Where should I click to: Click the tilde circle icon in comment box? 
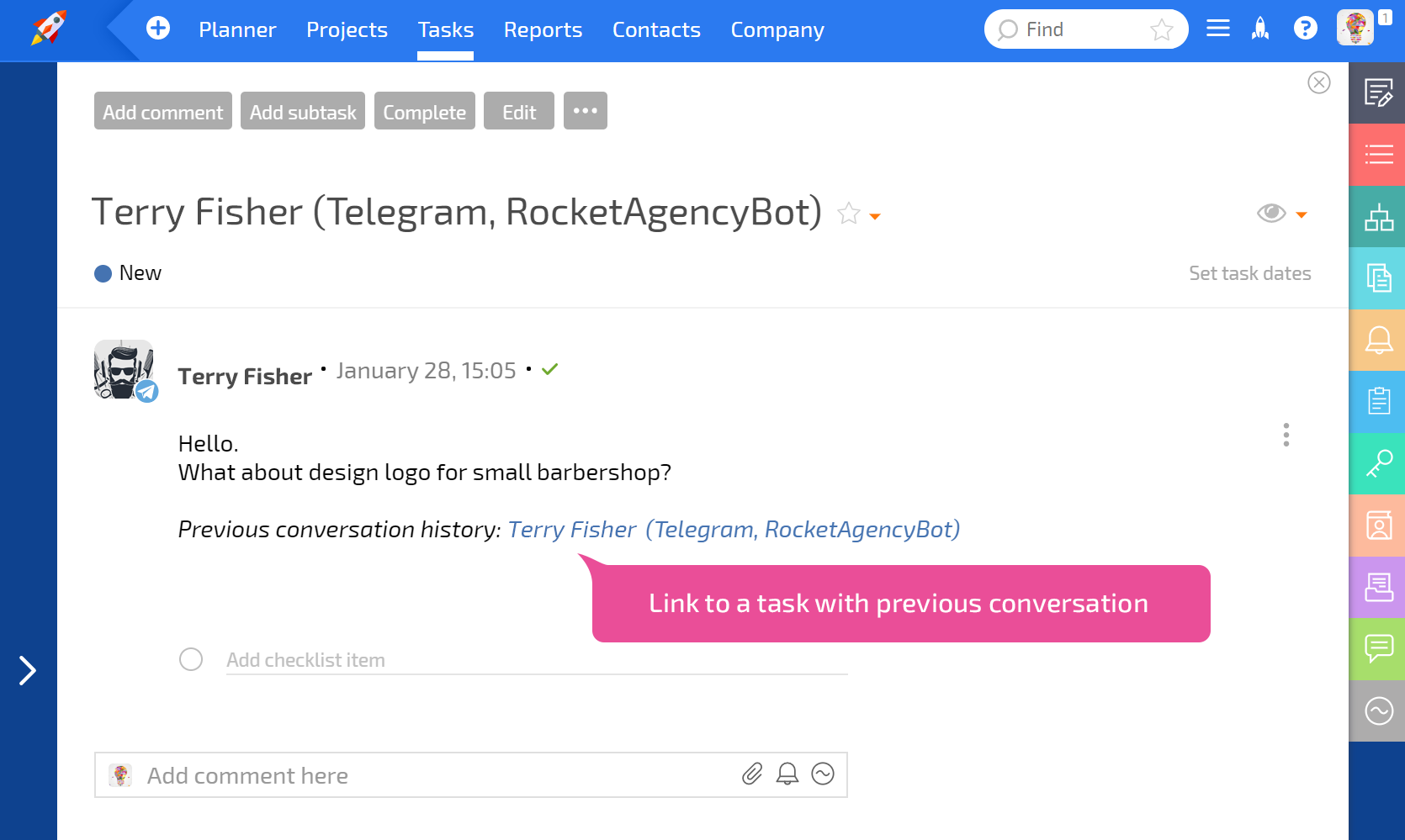pos(823,774)
